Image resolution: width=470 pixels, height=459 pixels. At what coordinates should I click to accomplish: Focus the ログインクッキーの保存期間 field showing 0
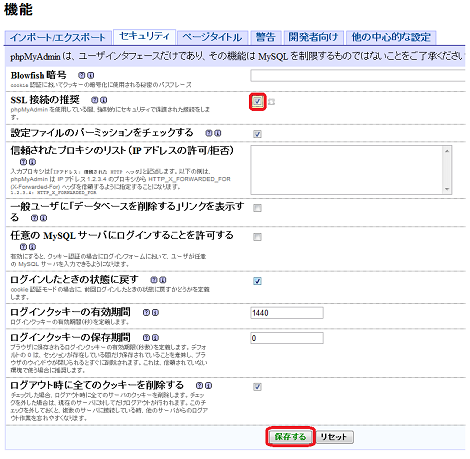[x=287, y=338]
